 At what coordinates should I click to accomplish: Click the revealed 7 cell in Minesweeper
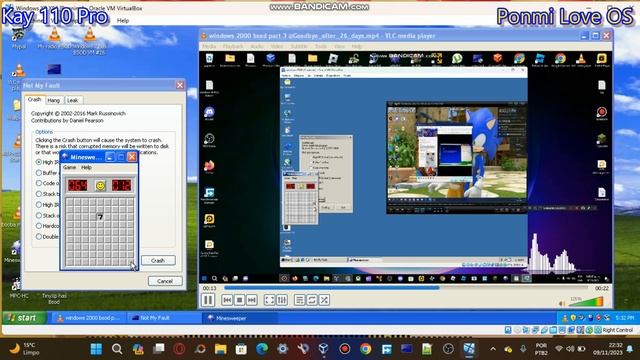pyautogui.click(x=100, y=216)
